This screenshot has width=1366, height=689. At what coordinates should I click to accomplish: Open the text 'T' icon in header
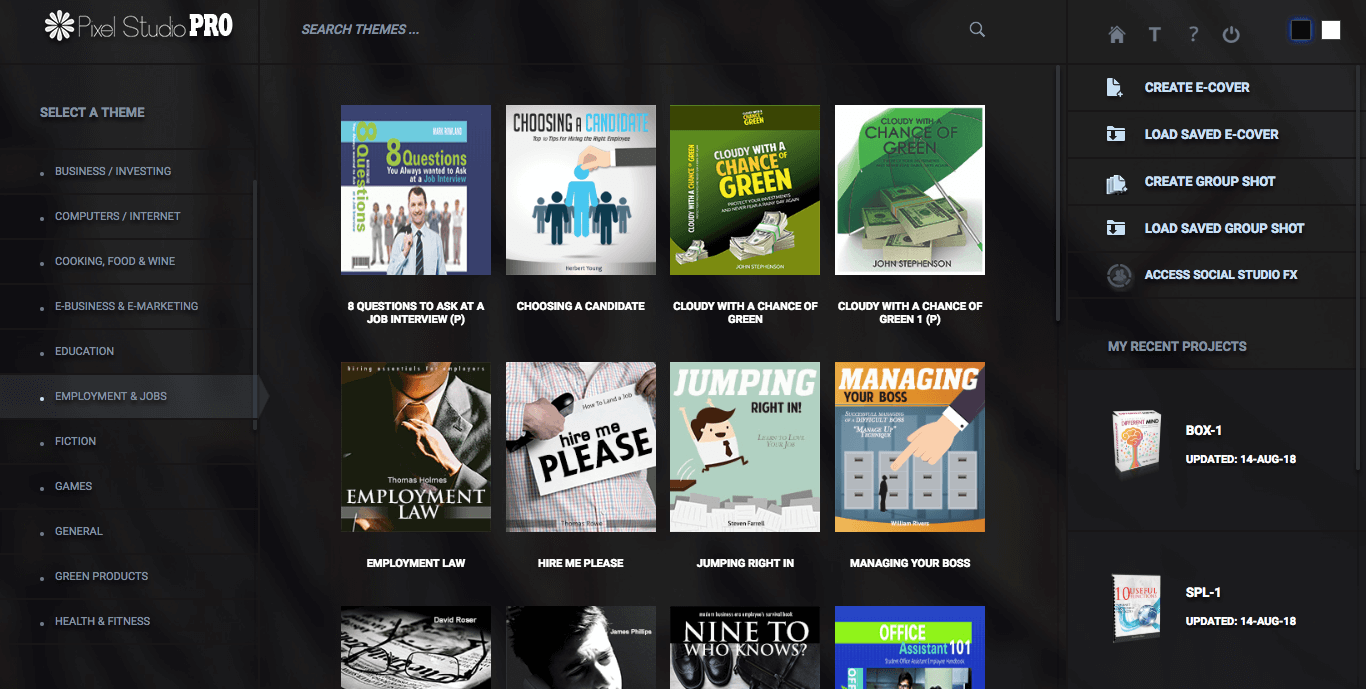(x=1154, y=34)
